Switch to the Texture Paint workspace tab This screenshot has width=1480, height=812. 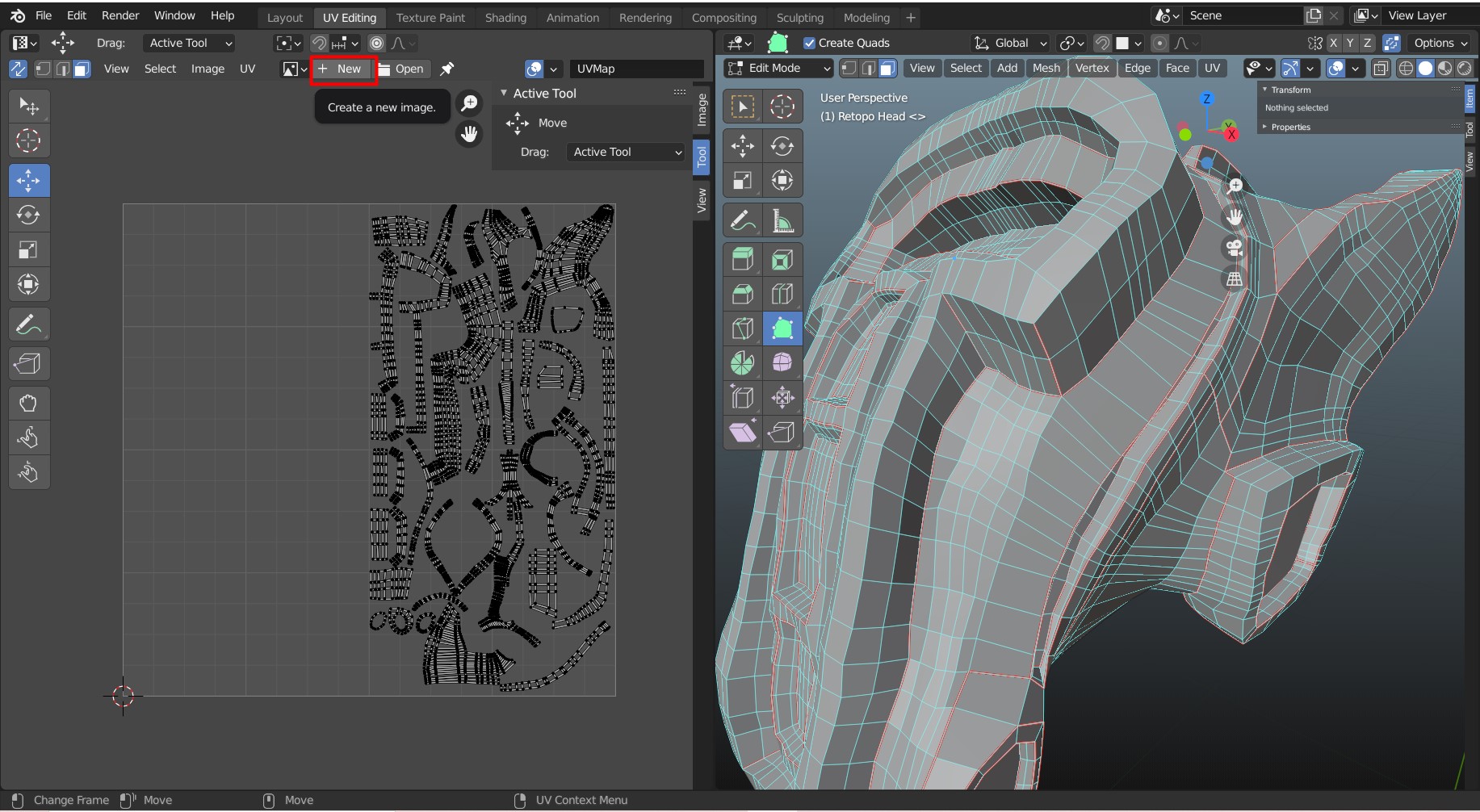[x=430, y=17]
